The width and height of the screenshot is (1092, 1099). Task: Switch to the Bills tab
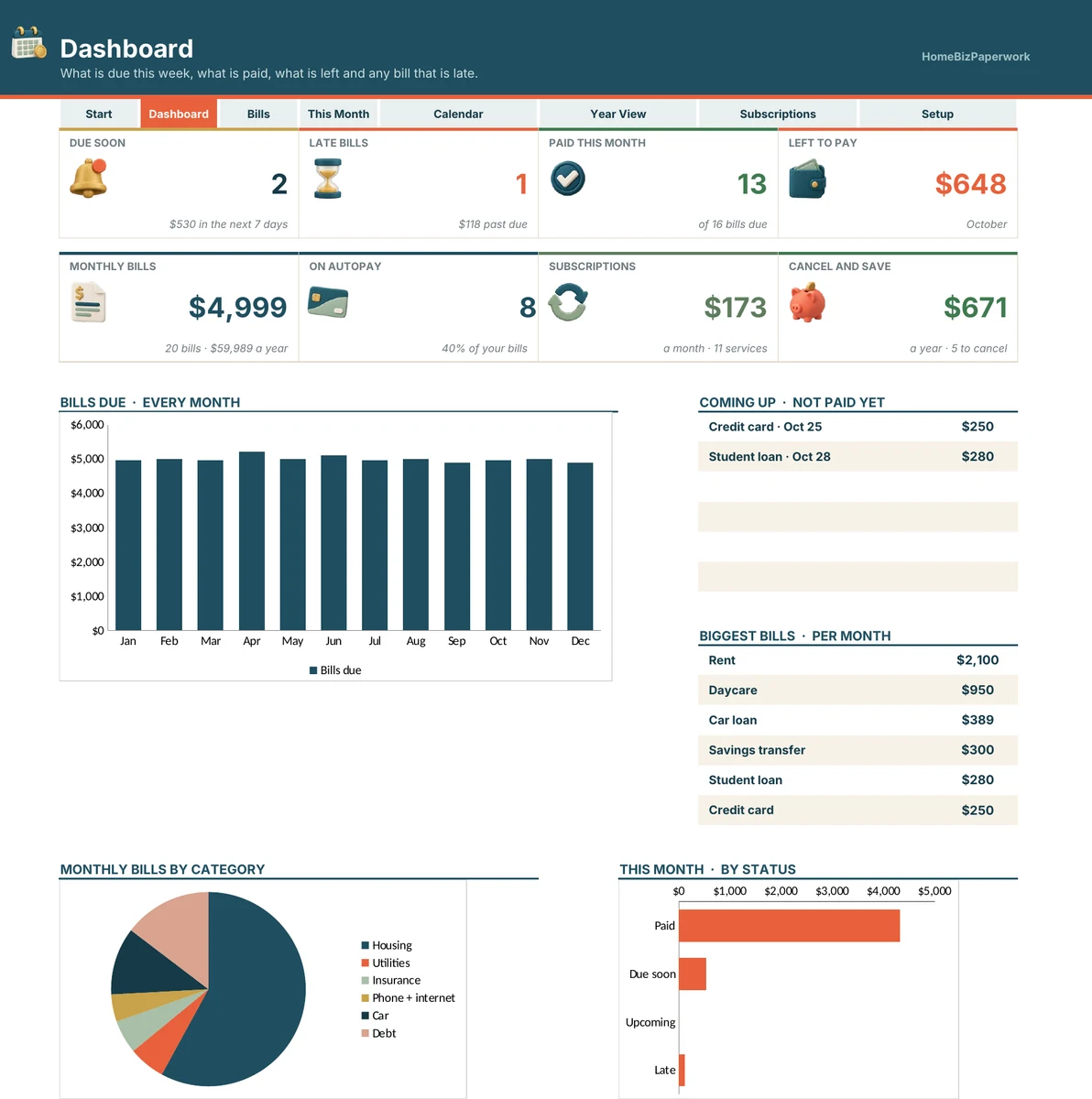click(258, 114)
